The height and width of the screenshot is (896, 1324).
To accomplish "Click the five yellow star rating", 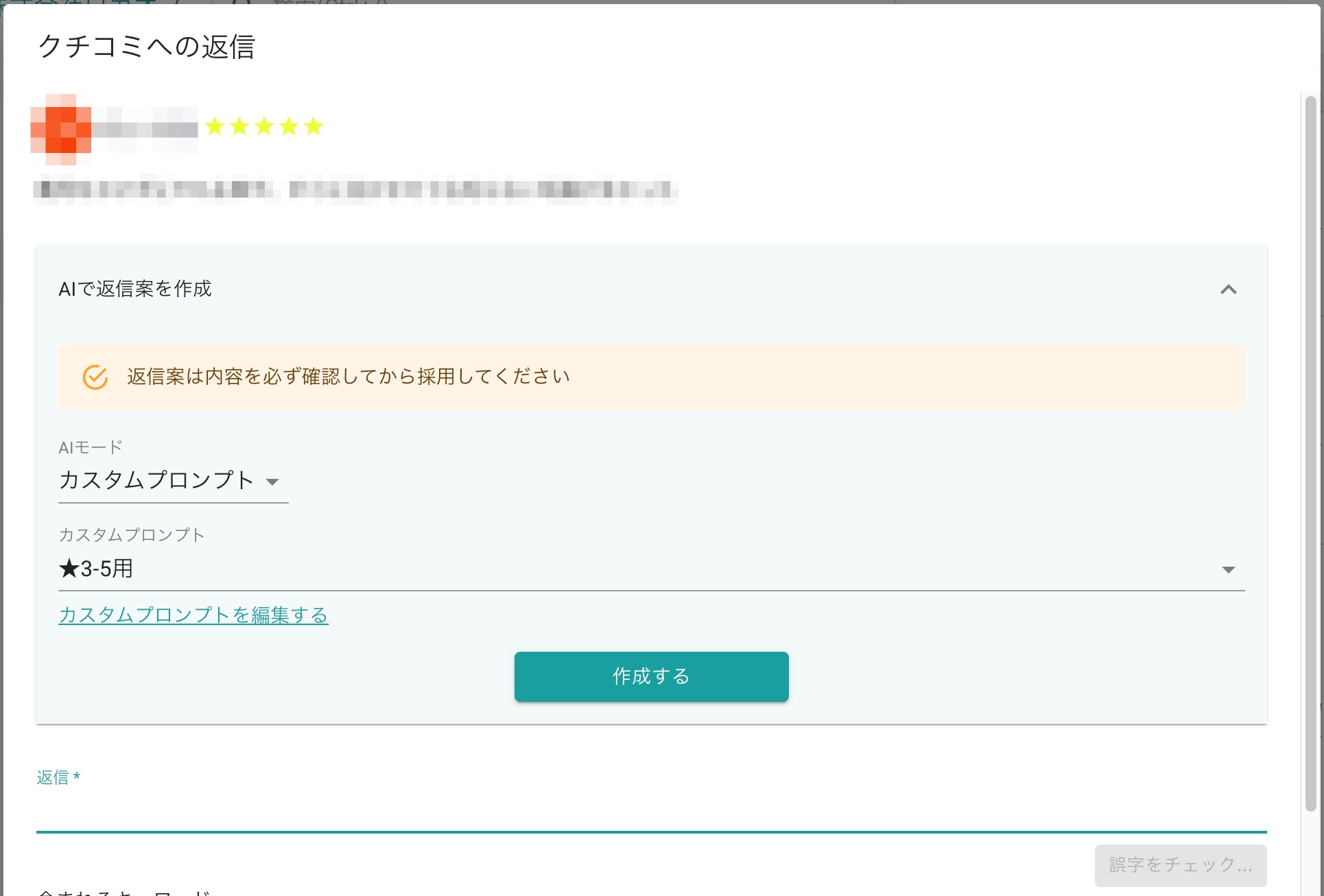I will tap(264, 127).
